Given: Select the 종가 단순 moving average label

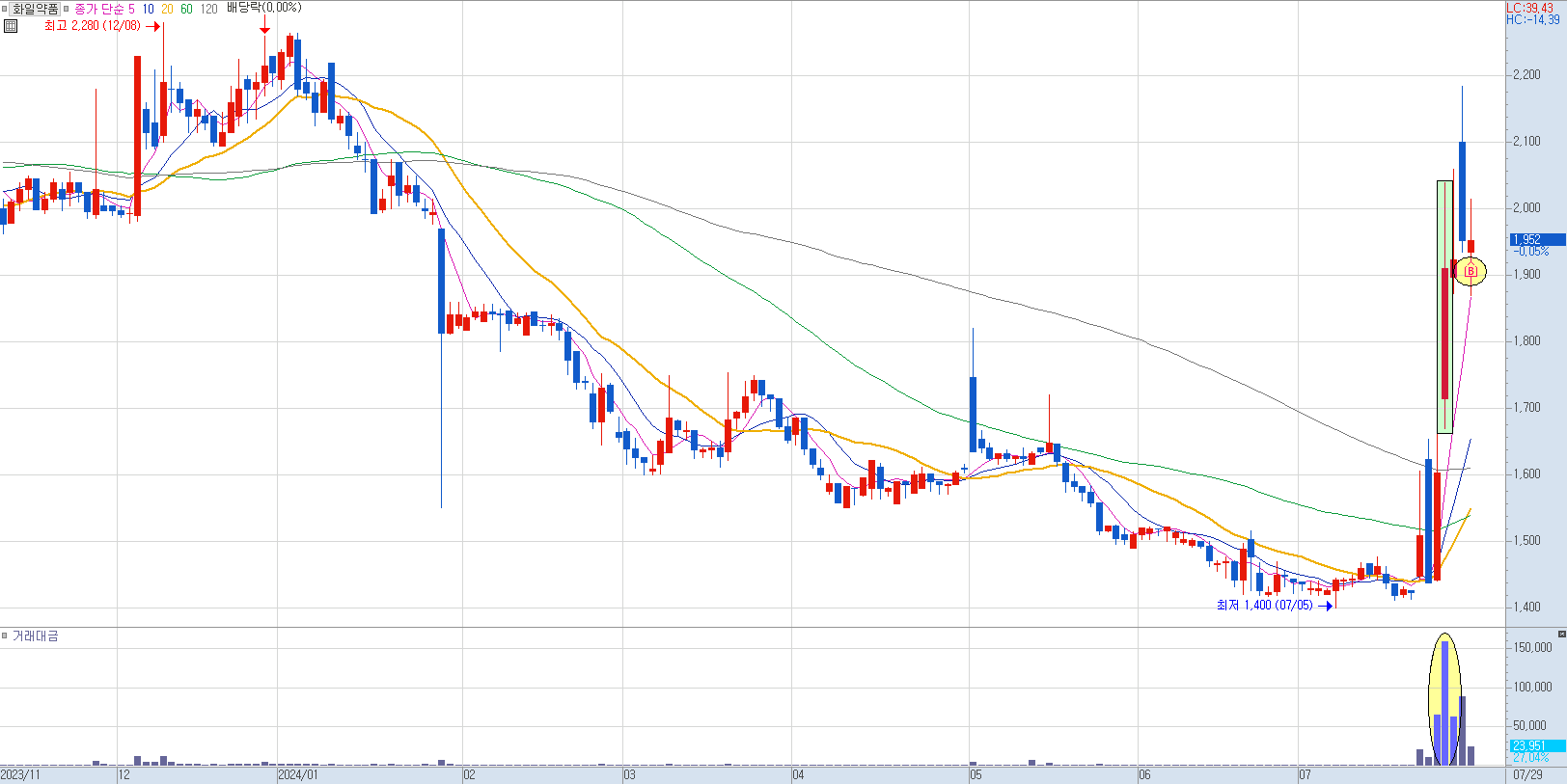Looking at the screenshot, I should [99, 9].
